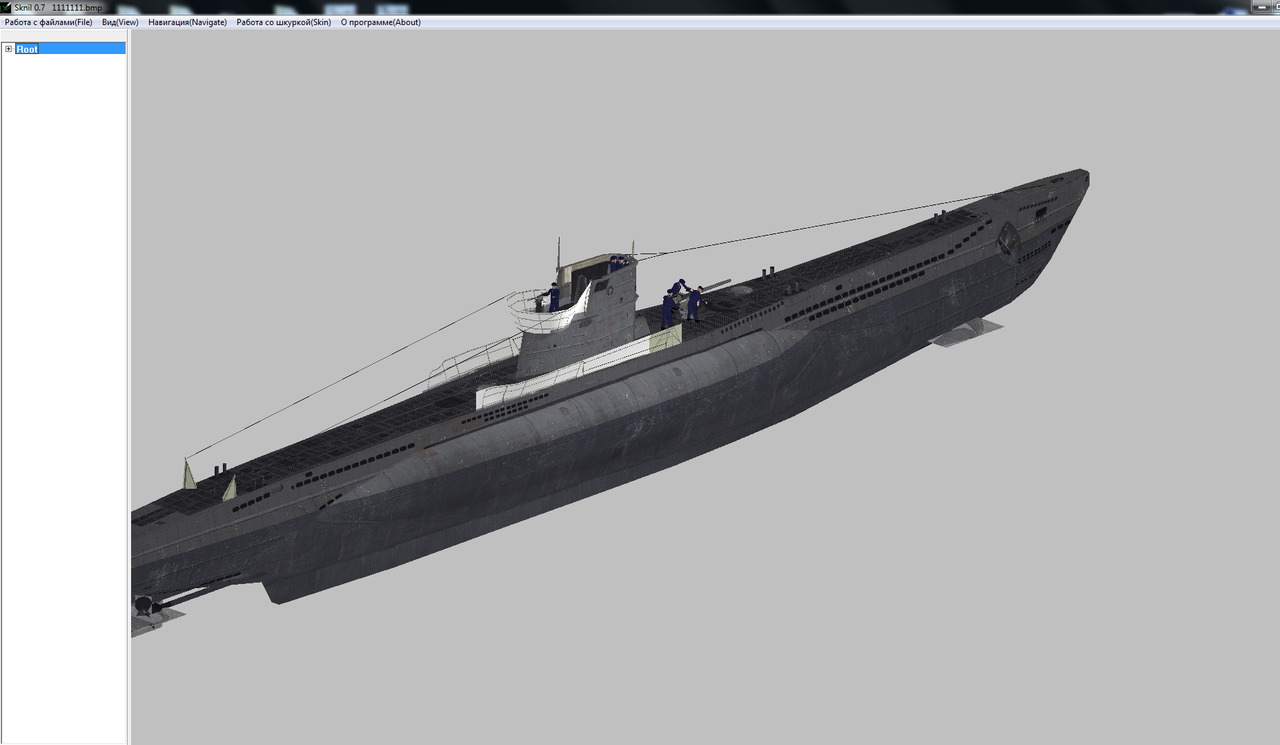Viewport: 1280px width, 745px height.
Task: Open the О программе(About) menu
Action: (380, 22)
